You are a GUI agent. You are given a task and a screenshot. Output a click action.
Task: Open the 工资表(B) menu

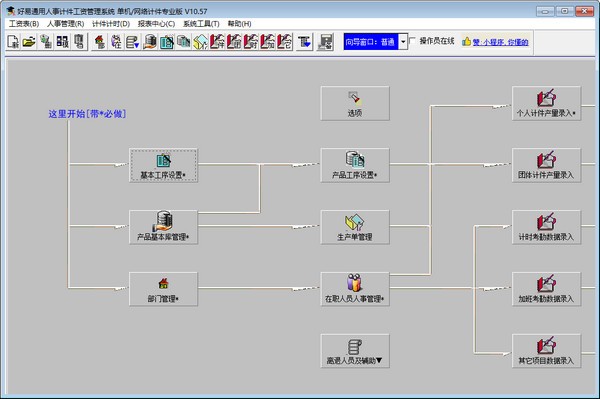point(24,24)
